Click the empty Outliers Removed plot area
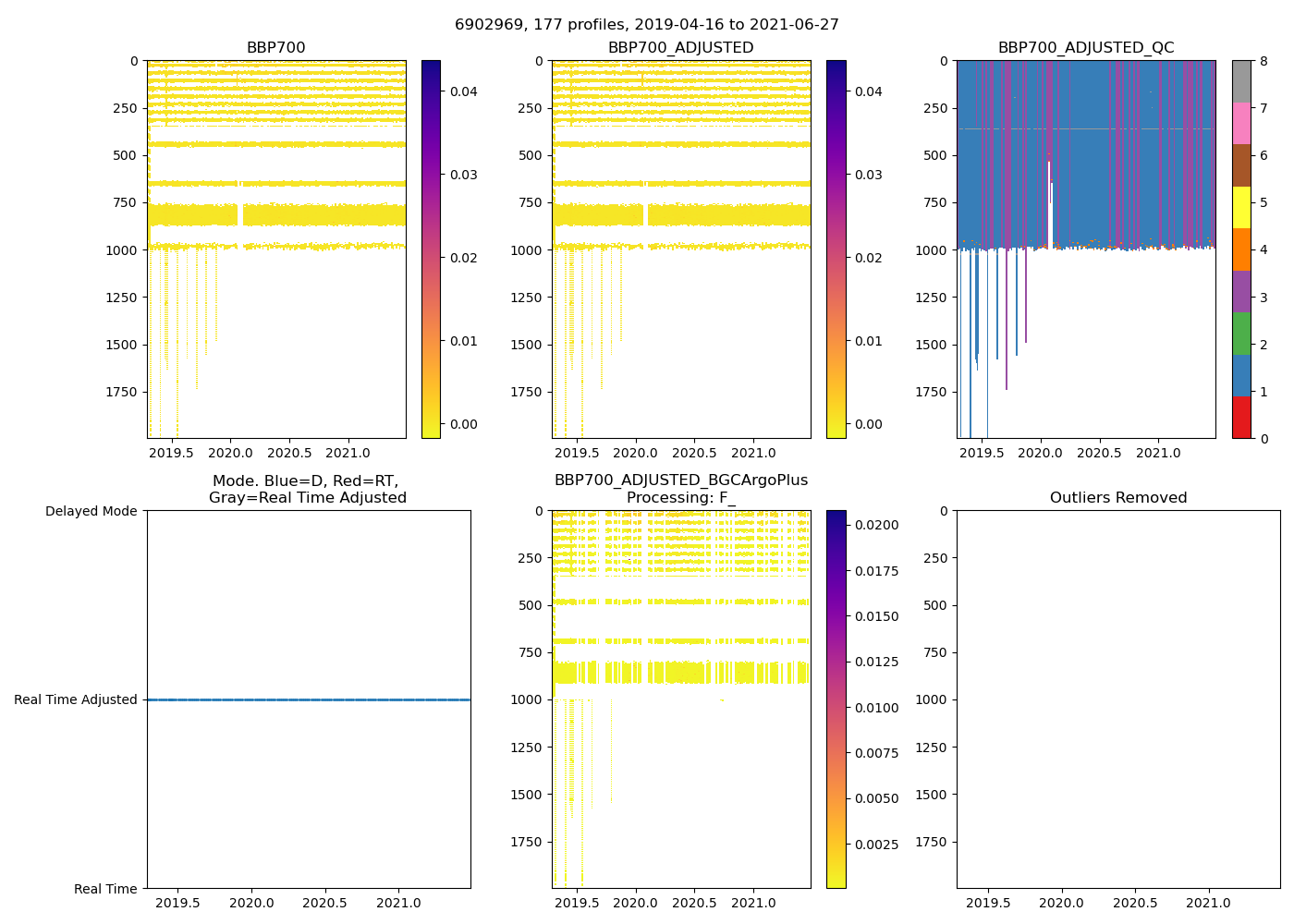This screenshot has height=924, width=1294. point(1117,699)
